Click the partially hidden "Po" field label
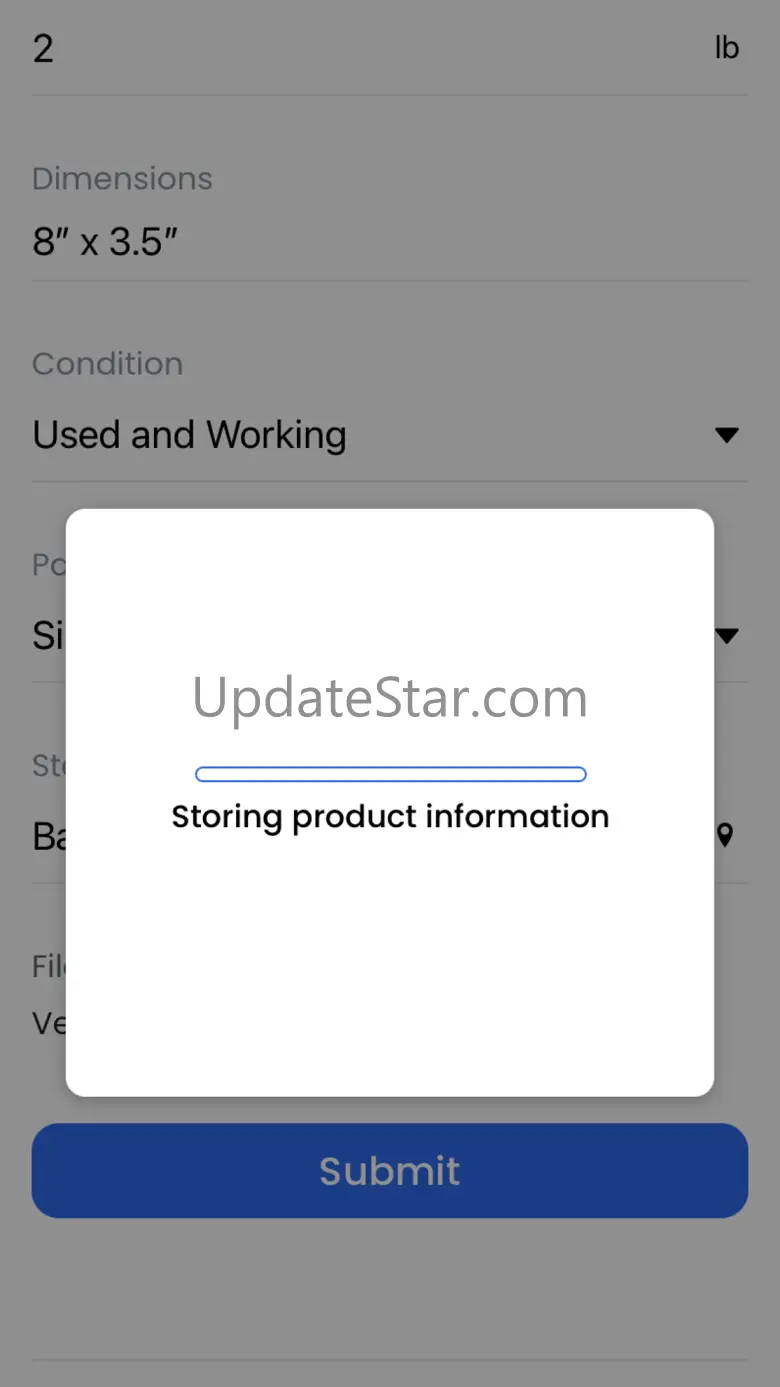 point(49,565)
